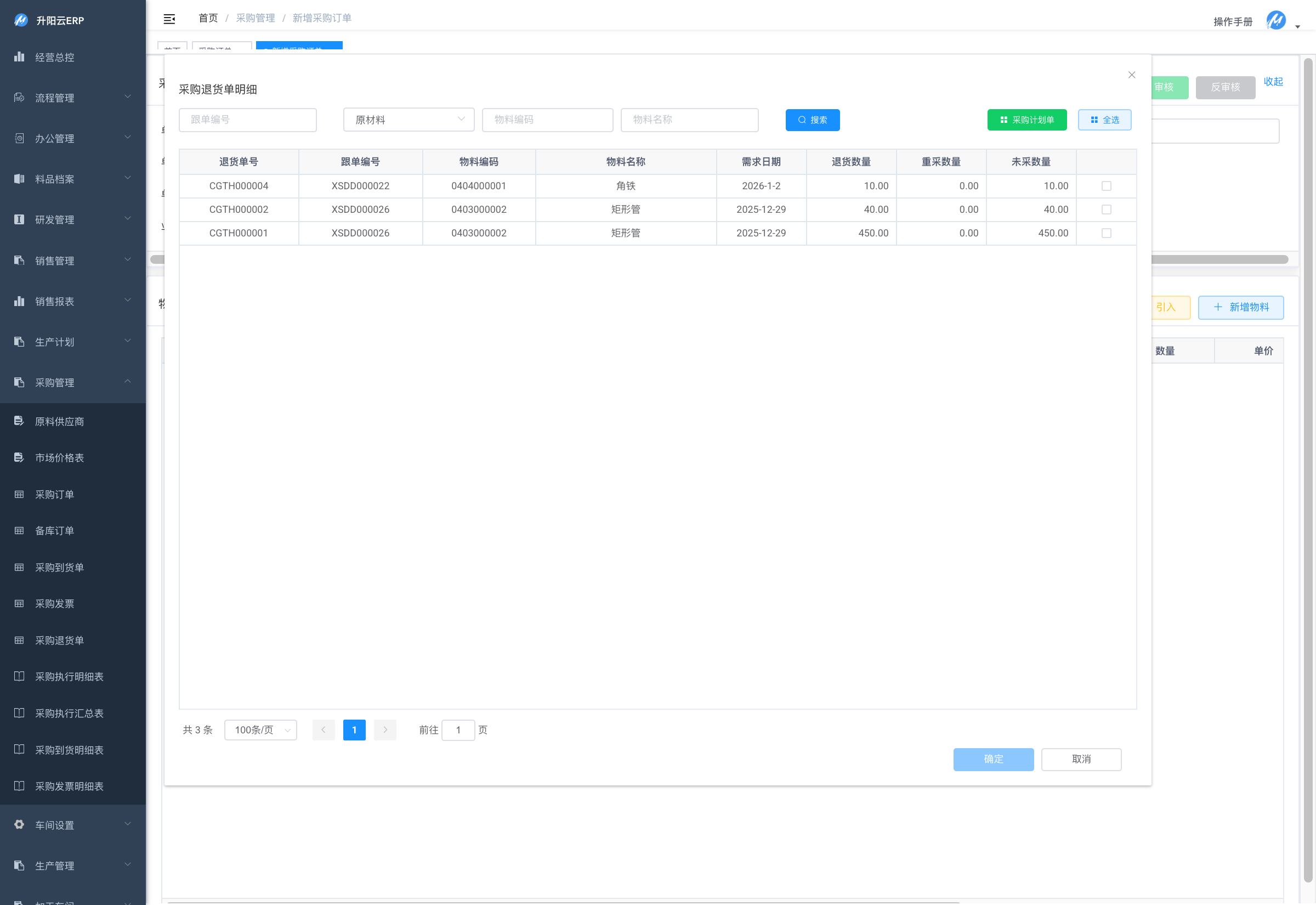This screenshot has width=1316, height=905.
Task: Click the 经营总控 bar chart icon
Action: tap(19, 56)
